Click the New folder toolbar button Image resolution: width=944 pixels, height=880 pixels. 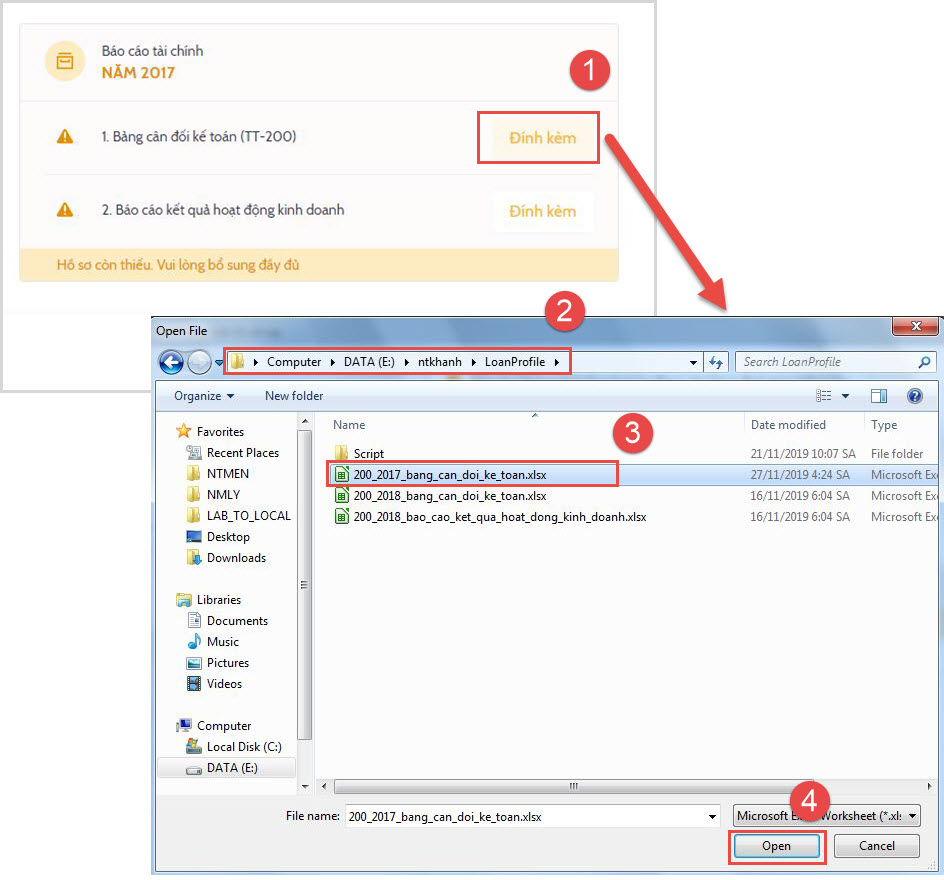pos(294,396)
